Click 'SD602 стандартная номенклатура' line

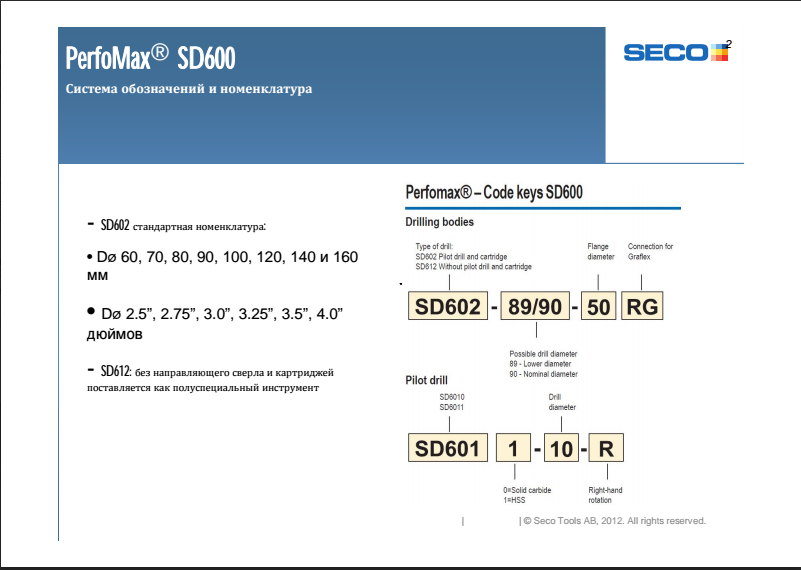tap(177, 225)
